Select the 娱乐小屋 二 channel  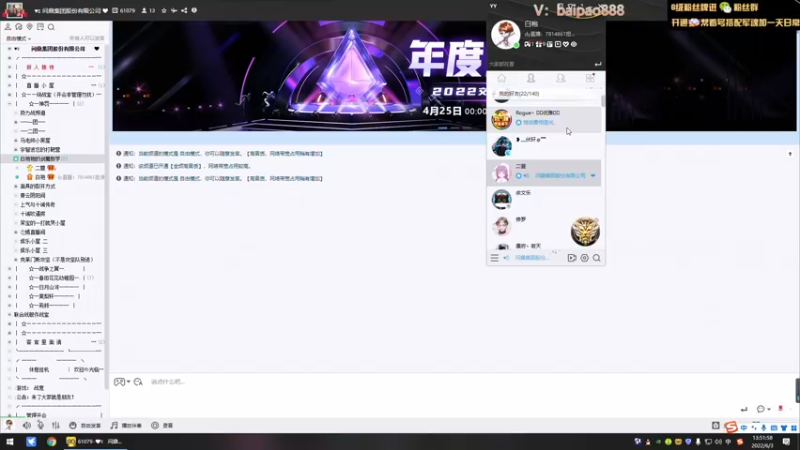click(34, 241)
